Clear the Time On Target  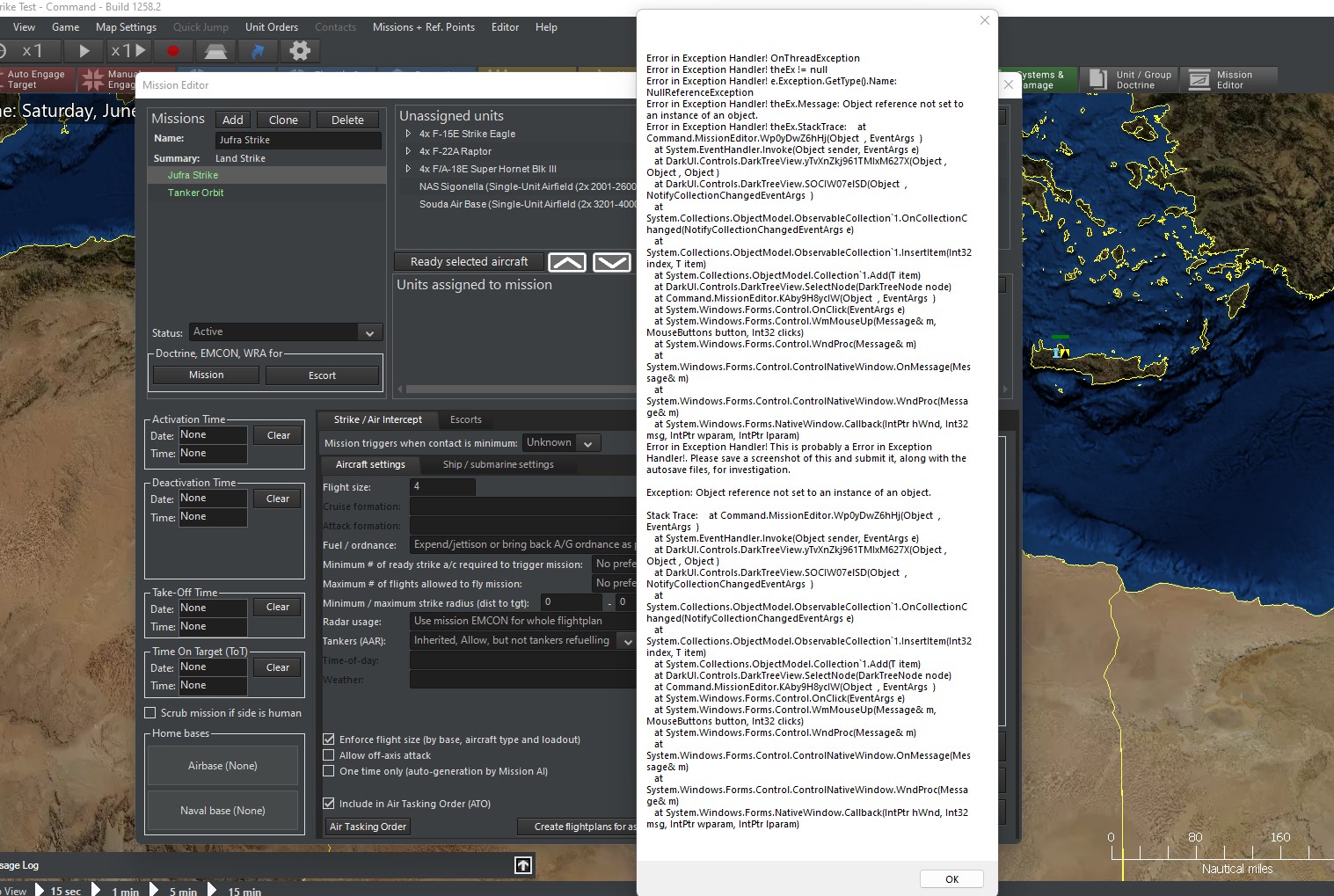point(278,667)
